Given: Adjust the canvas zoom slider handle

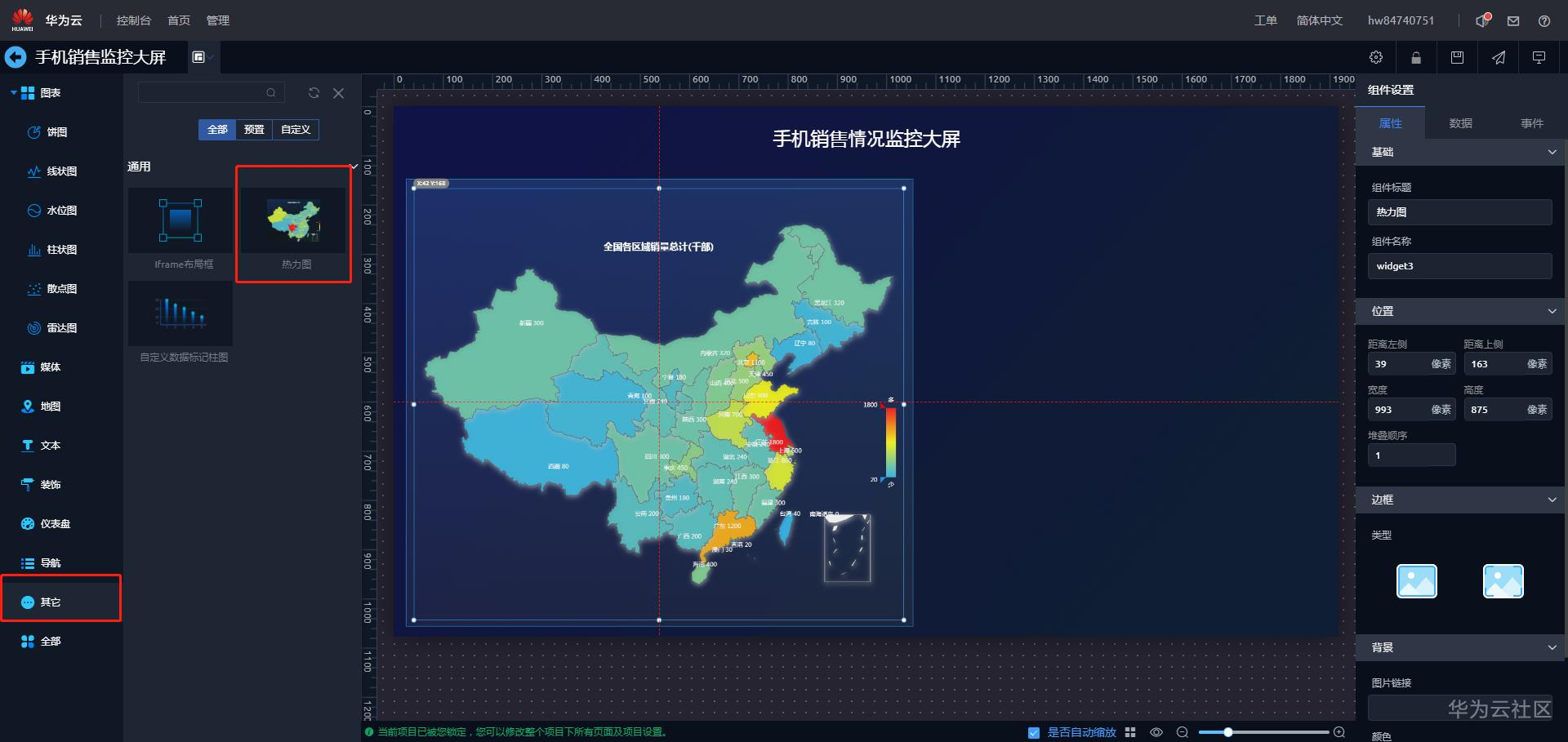Looking at the screenshot, I should (1227, 732).
